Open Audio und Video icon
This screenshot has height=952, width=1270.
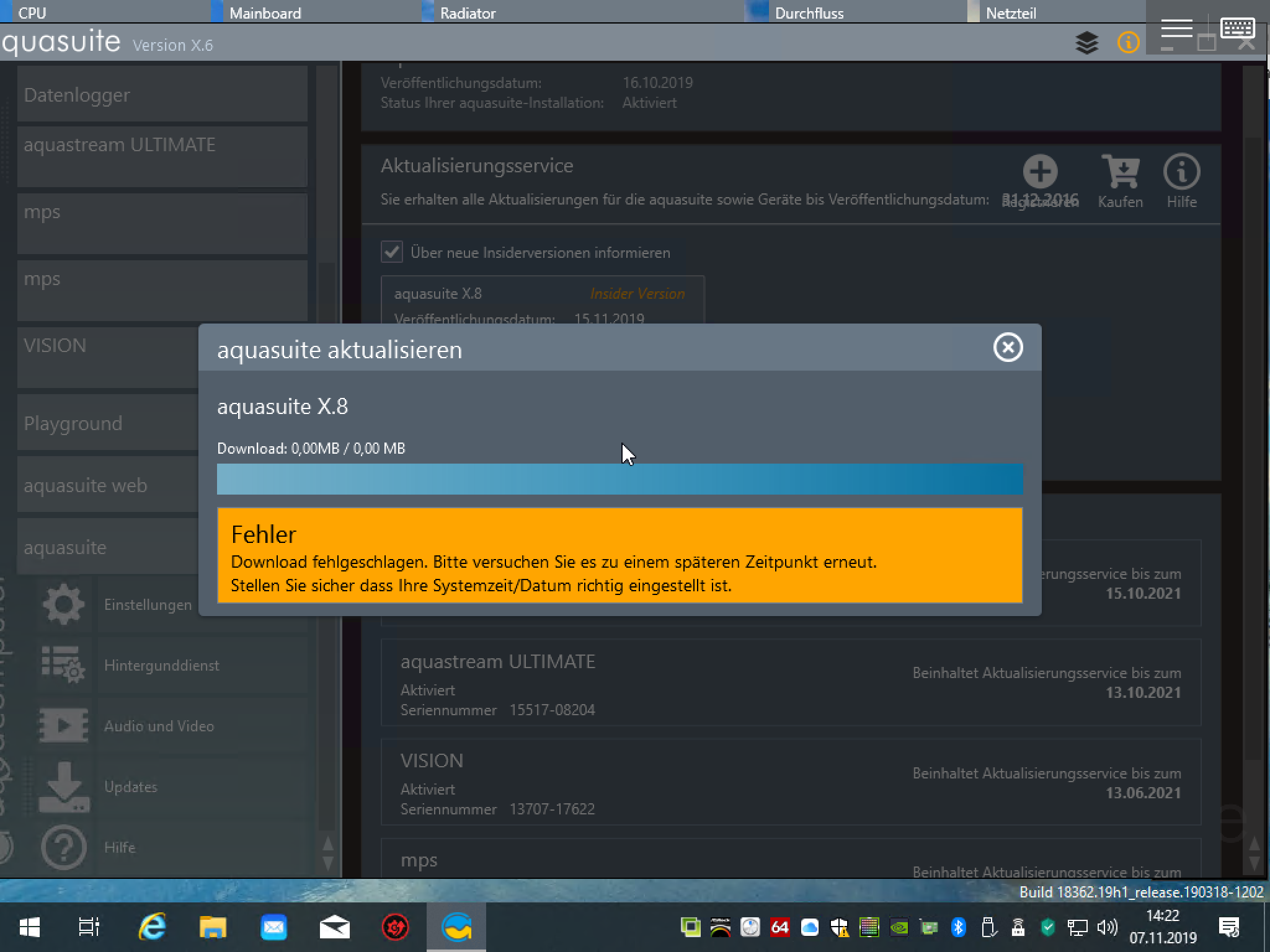tap(64, 726)
